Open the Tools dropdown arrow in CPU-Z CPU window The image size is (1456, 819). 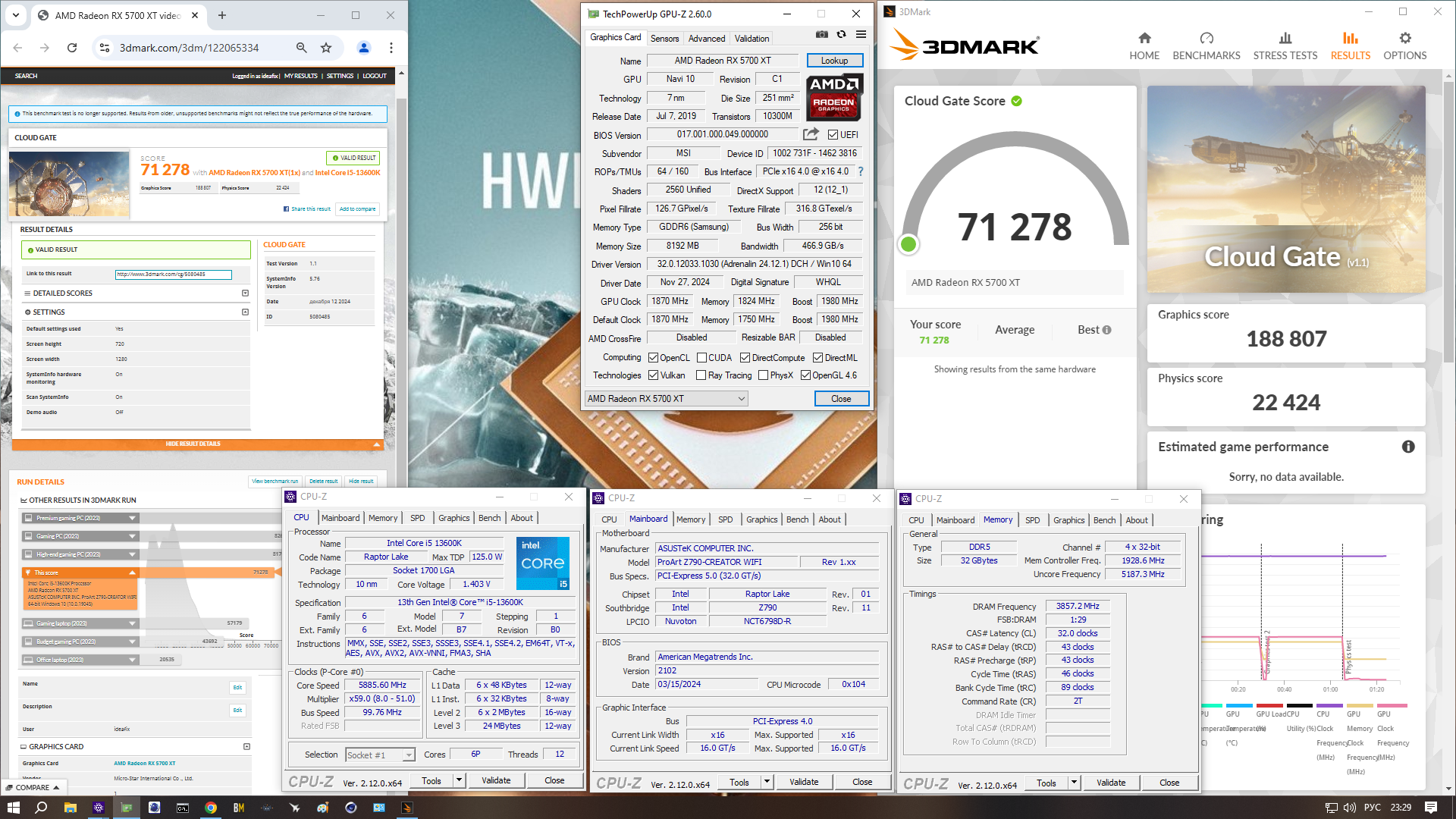click(459, 780)
